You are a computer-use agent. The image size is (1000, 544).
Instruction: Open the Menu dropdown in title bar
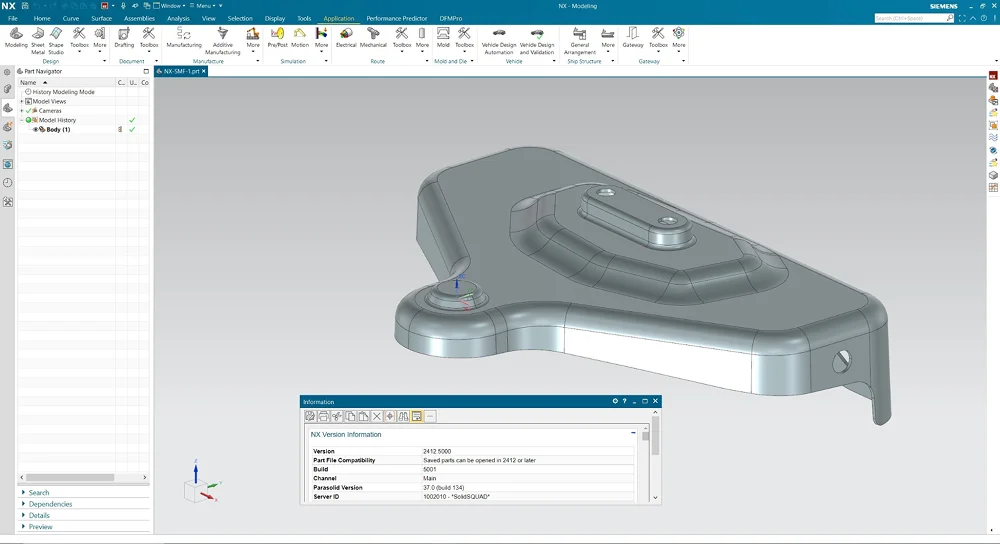[203, 5]
